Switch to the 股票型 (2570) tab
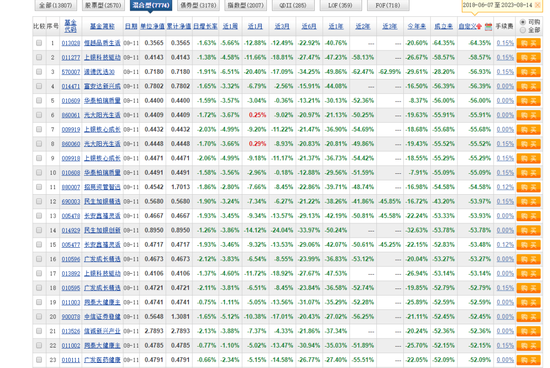Image resolution: width=550 pixels, height=368 pixels. click(x=103, y=5)
